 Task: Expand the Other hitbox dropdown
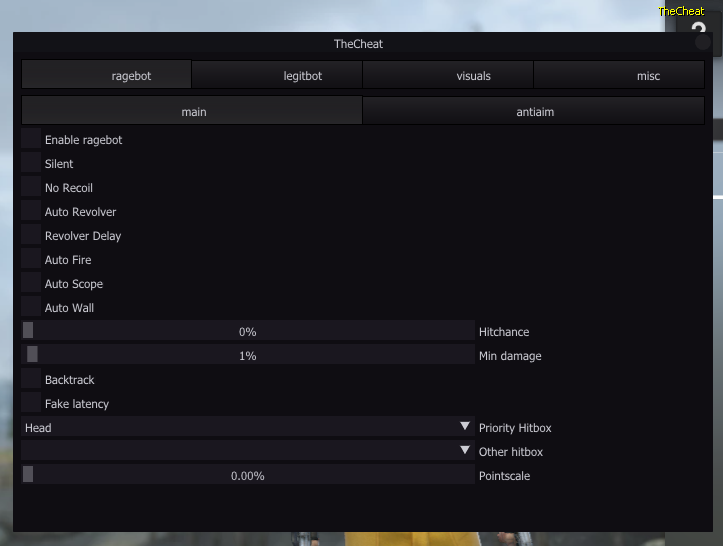(248, 451)
